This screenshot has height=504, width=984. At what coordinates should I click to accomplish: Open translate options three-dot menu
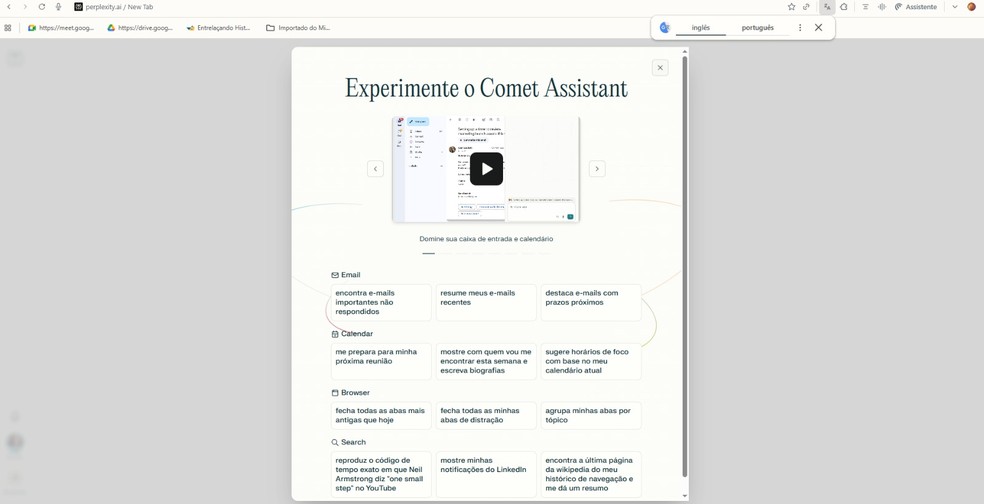pyautogui.click(x=800, y=28)
